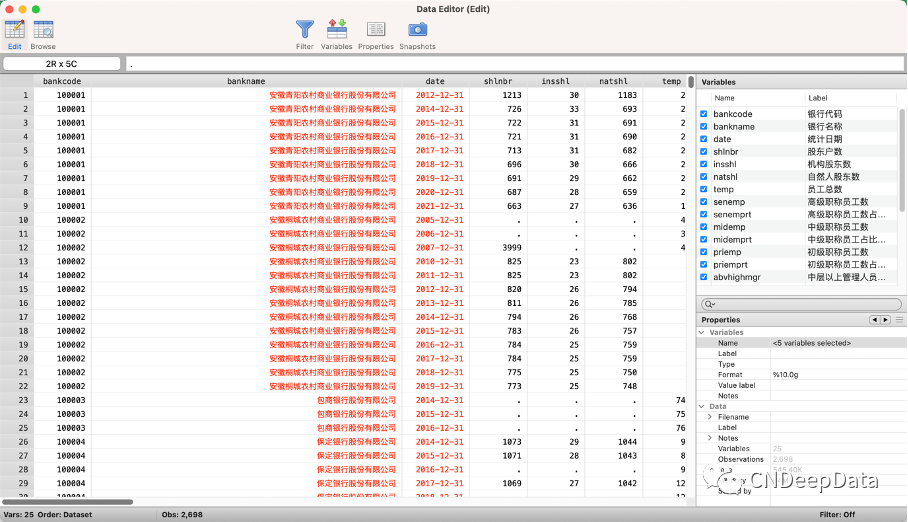Focus the variables search field
This screenshot has width=908, height=522.
[801, 304]
